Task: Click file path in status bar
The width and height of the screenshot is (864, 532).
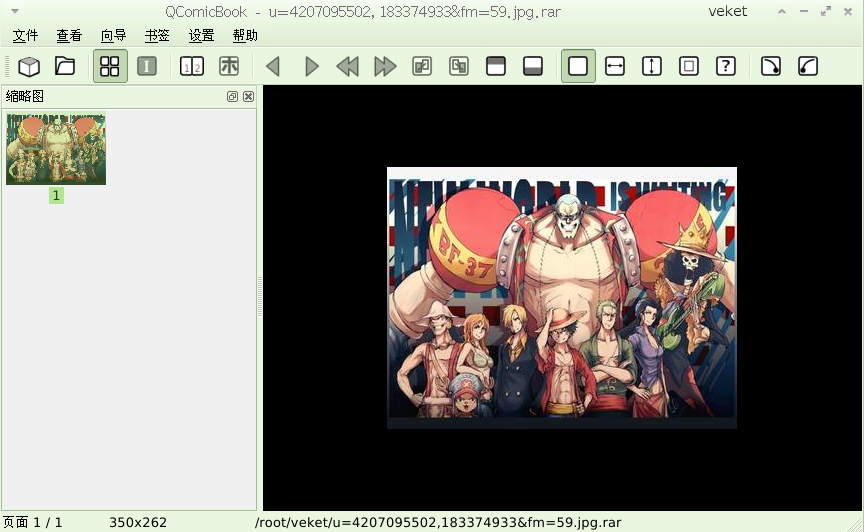Action: [438, 522]
